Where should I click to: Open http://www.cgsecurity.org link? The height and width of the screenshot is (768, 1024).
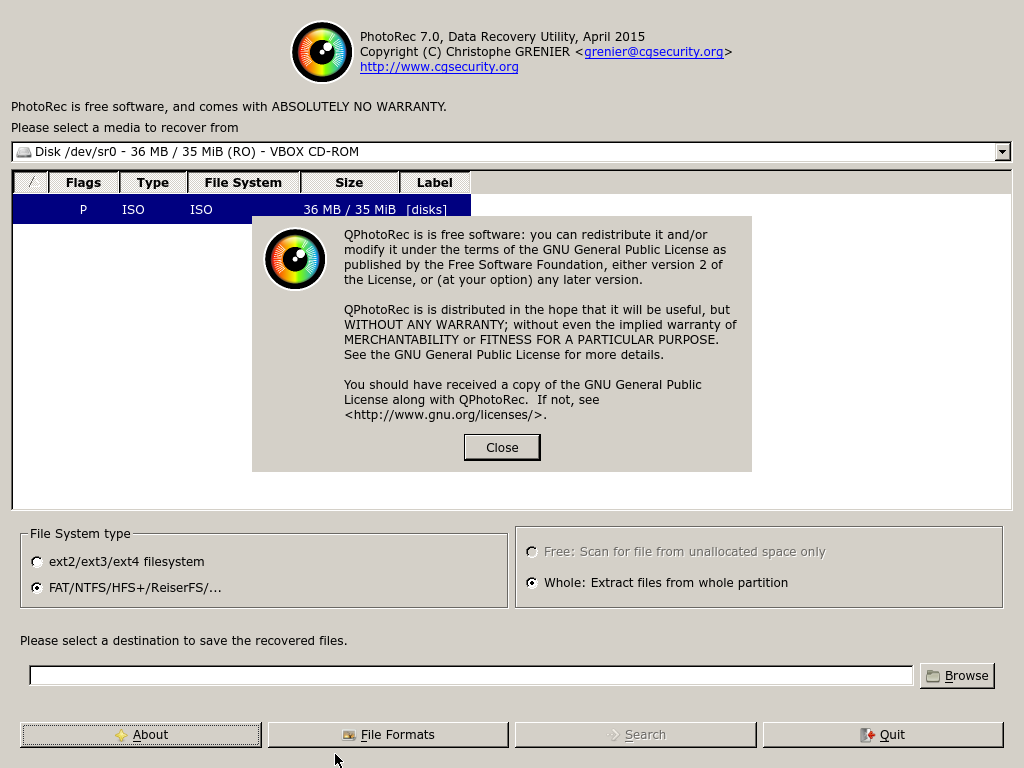[x=439, y=67]
